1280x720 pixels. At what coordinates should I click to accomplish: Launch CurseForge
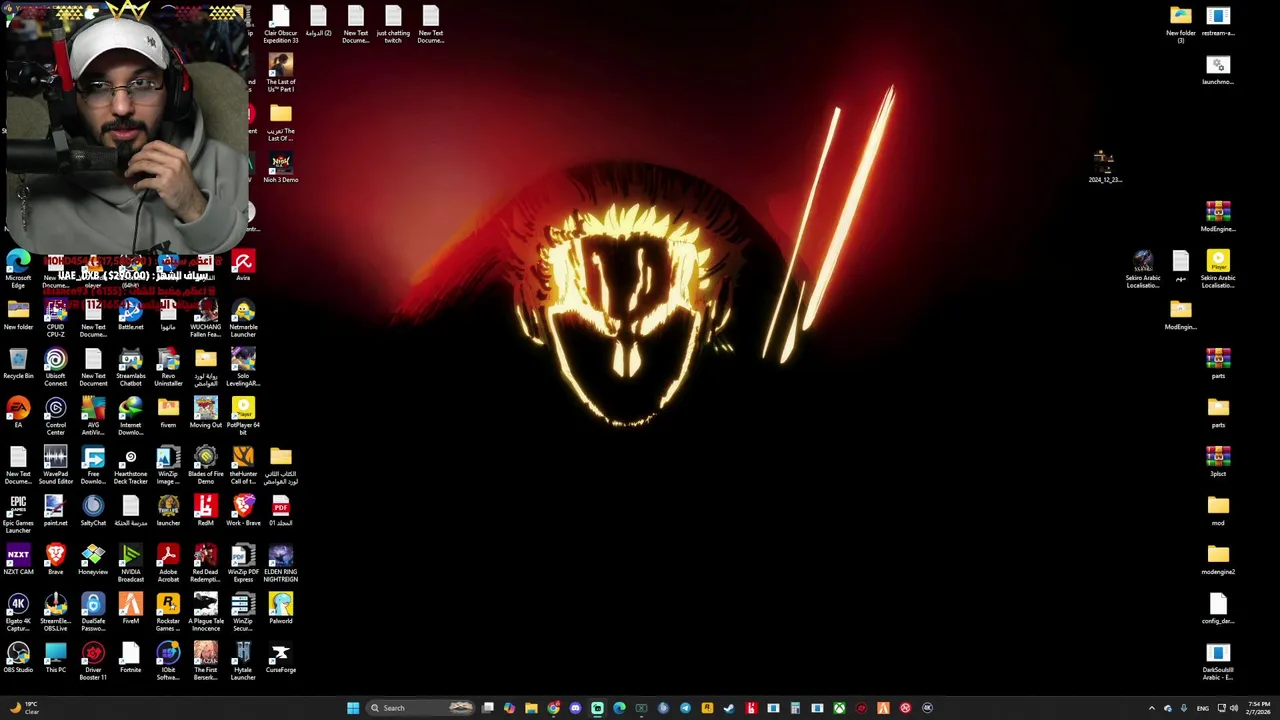click(281, 659)
